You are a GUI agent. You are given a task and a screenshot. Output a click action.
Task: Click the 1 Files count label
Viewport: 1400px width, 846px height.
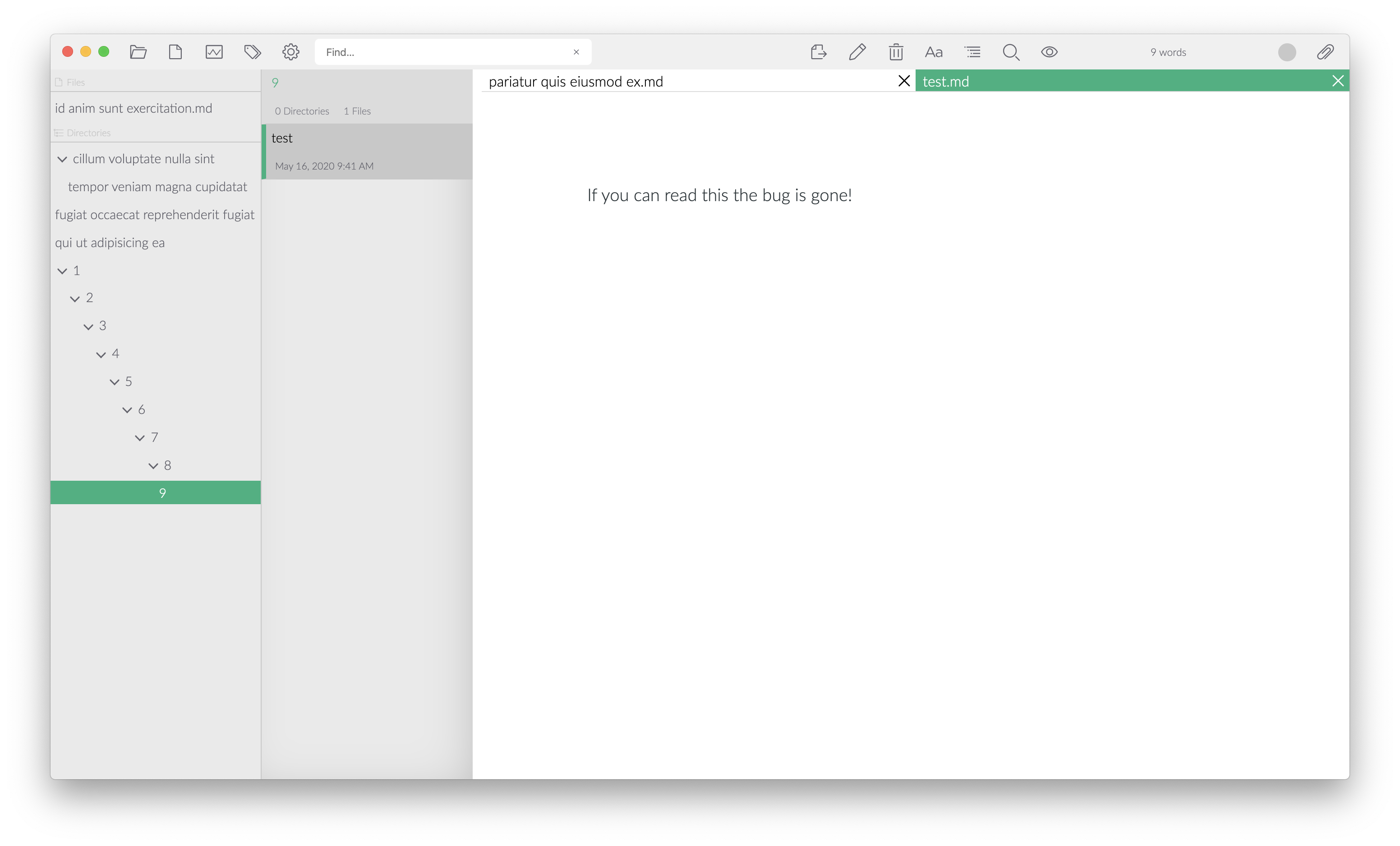point(357,111)
